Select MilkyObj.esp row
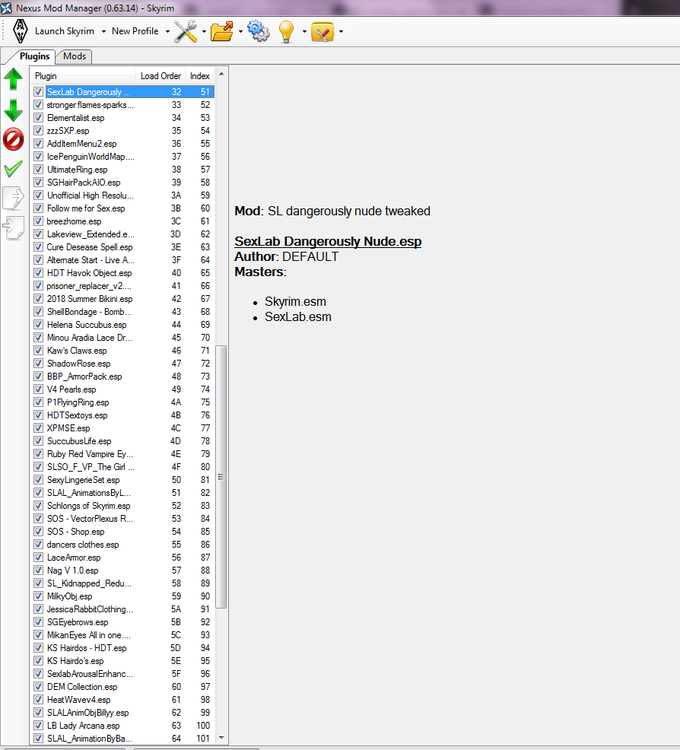 click(123, 596)
